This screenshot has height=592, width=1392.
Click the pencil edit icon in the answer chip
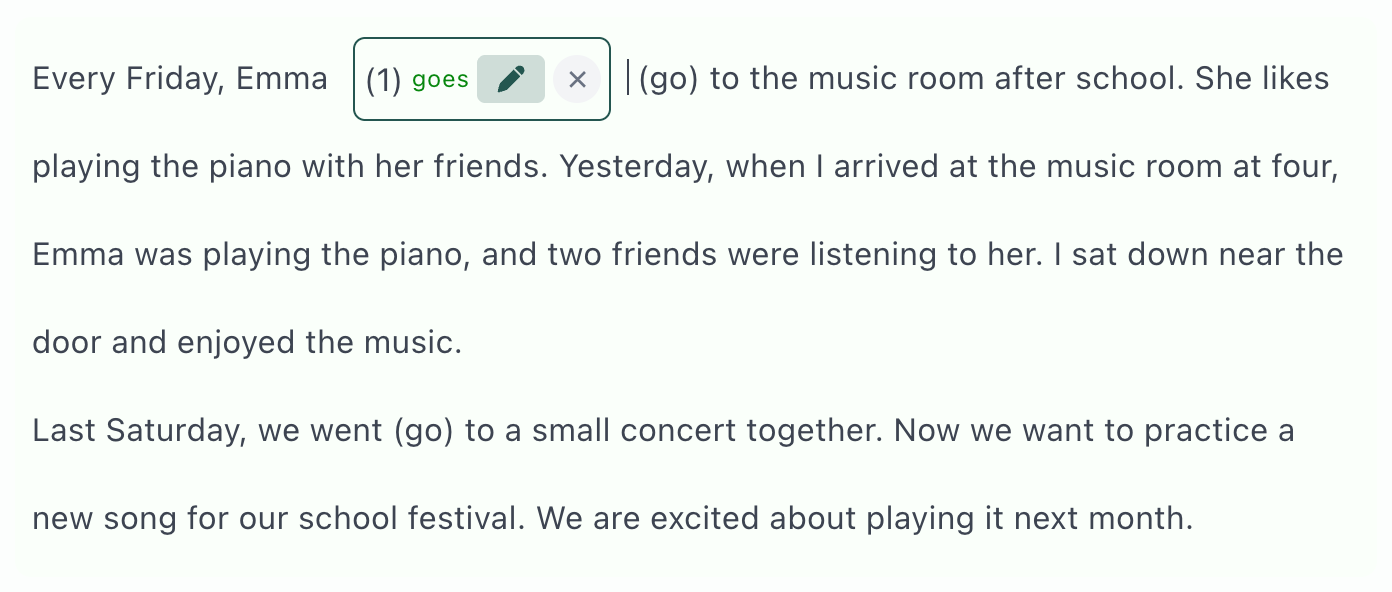(511, 79)
